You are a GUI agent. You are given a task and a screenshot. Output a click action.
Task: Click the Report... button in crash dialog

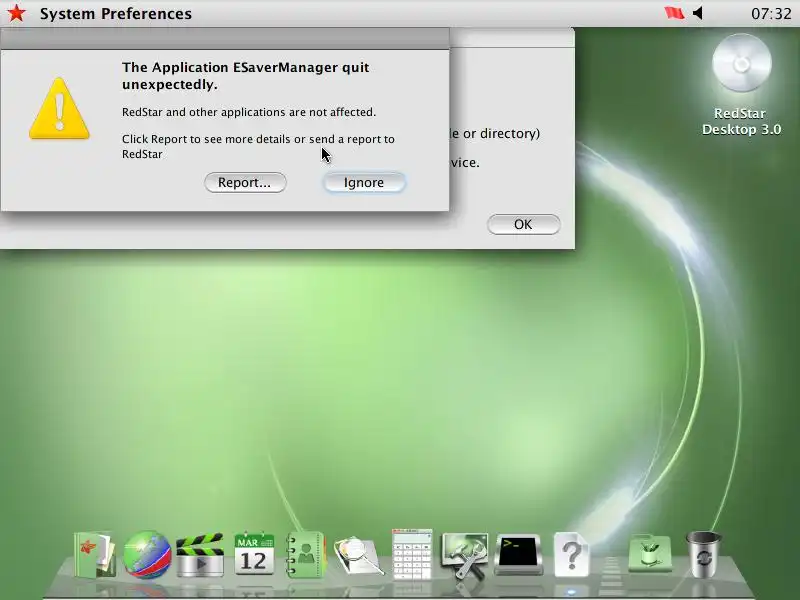point(245,183)
